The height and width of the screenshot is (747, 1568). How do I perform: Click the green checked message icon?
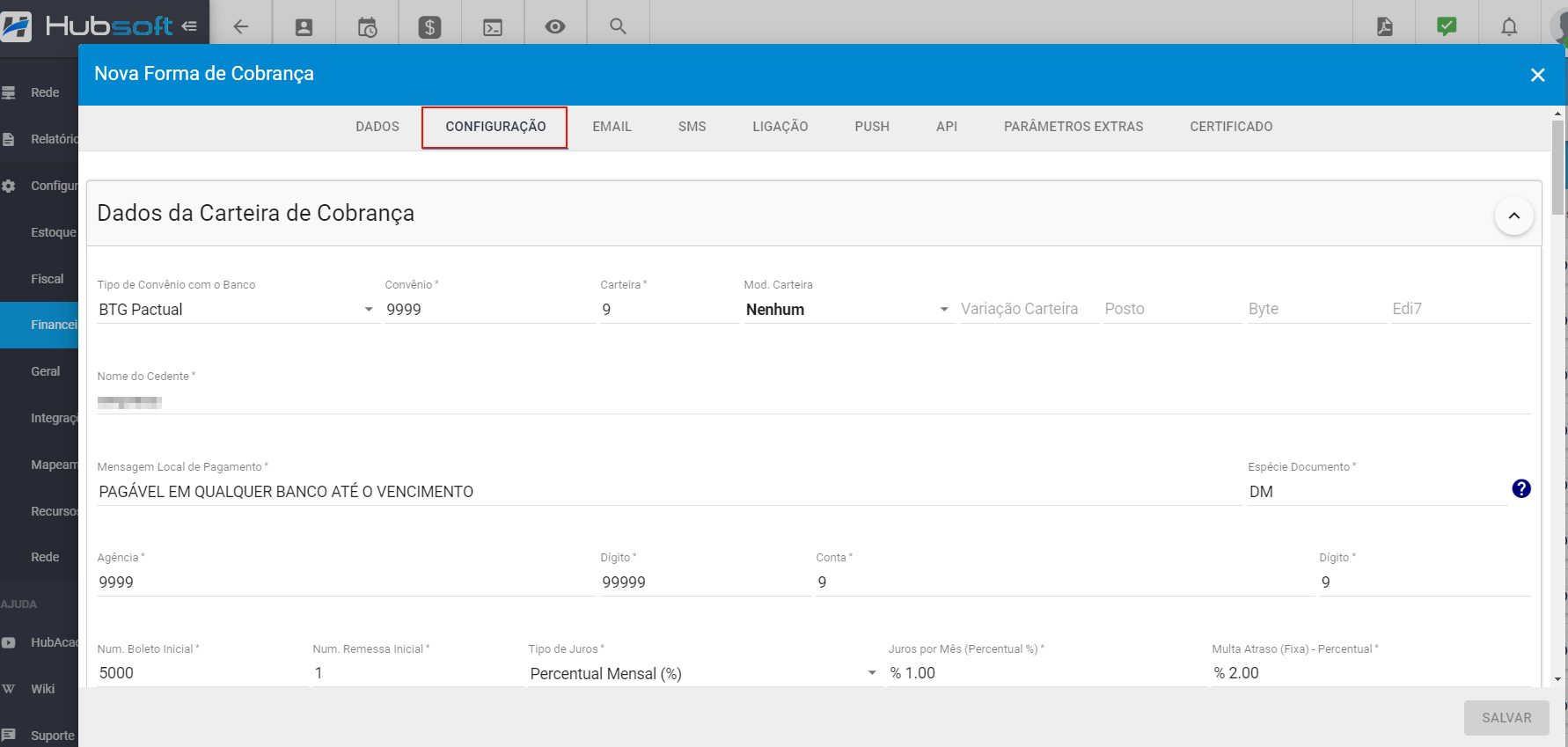click(1447, 26)
